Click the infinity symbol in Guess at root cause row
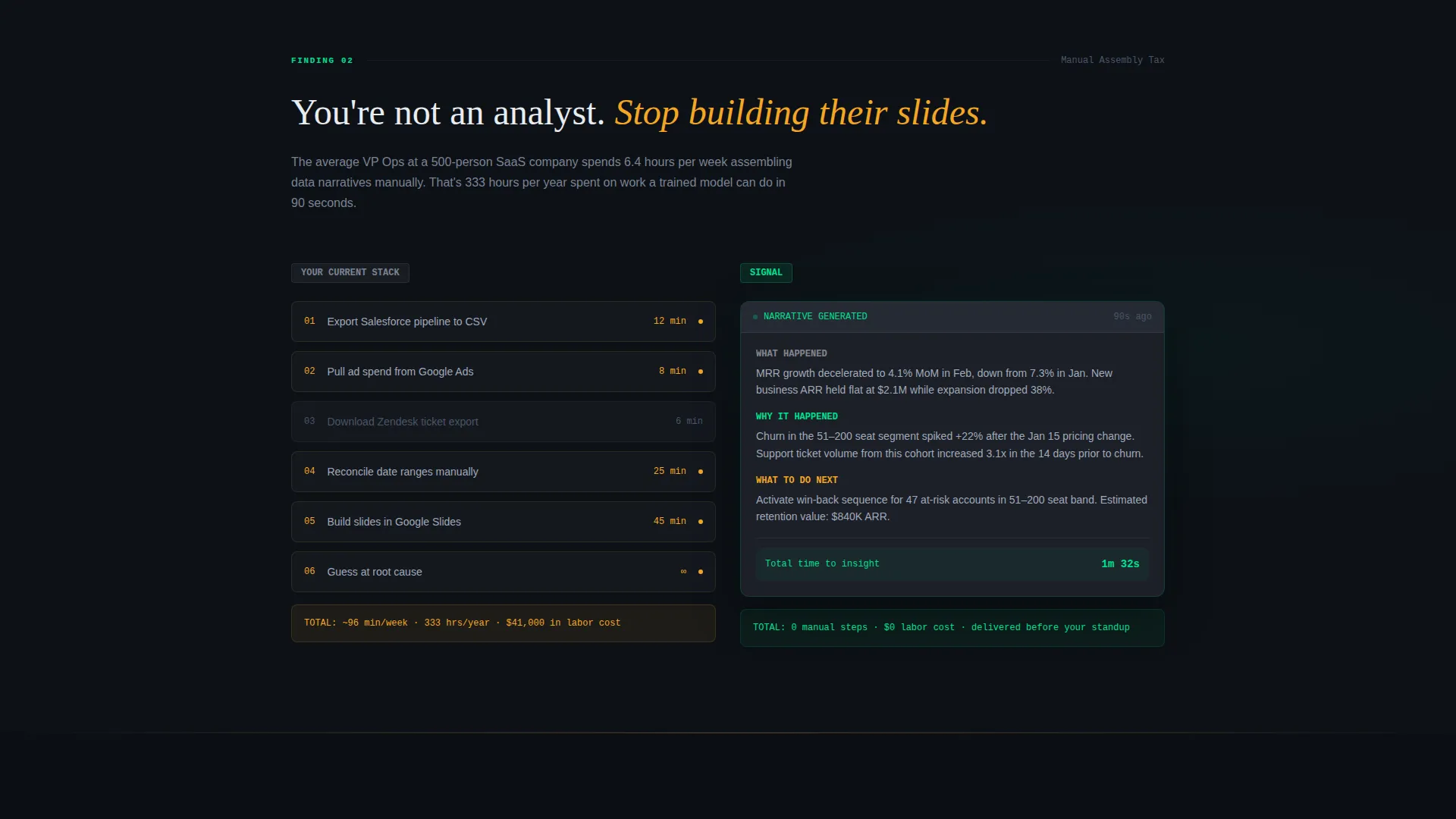This screenshot has height=819, width=1456. [x=683, y=572]
